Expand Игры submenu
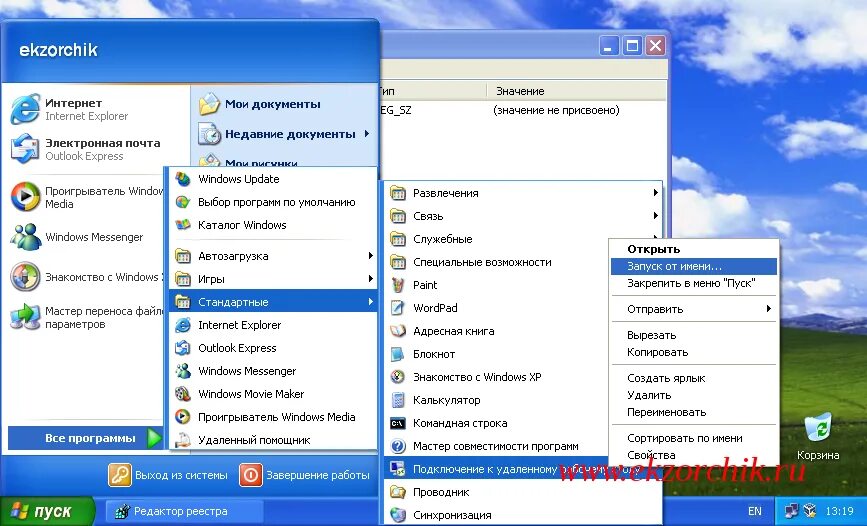867x526 pixels. coord(273,279)
